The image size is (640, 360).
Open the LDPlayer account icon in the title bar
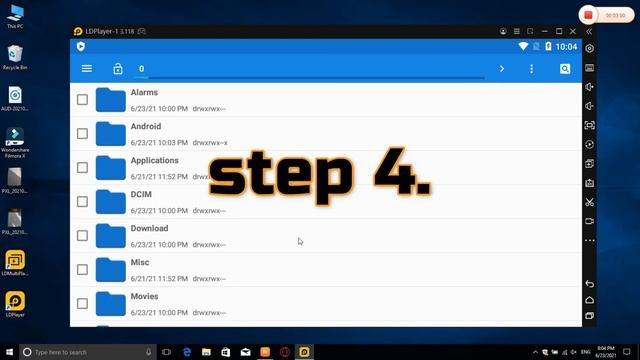pos(503,31)
